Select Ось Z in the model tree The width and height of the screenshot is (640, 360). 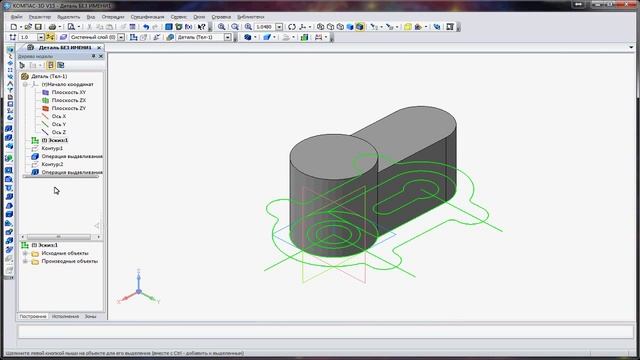(x=59, y=132)
